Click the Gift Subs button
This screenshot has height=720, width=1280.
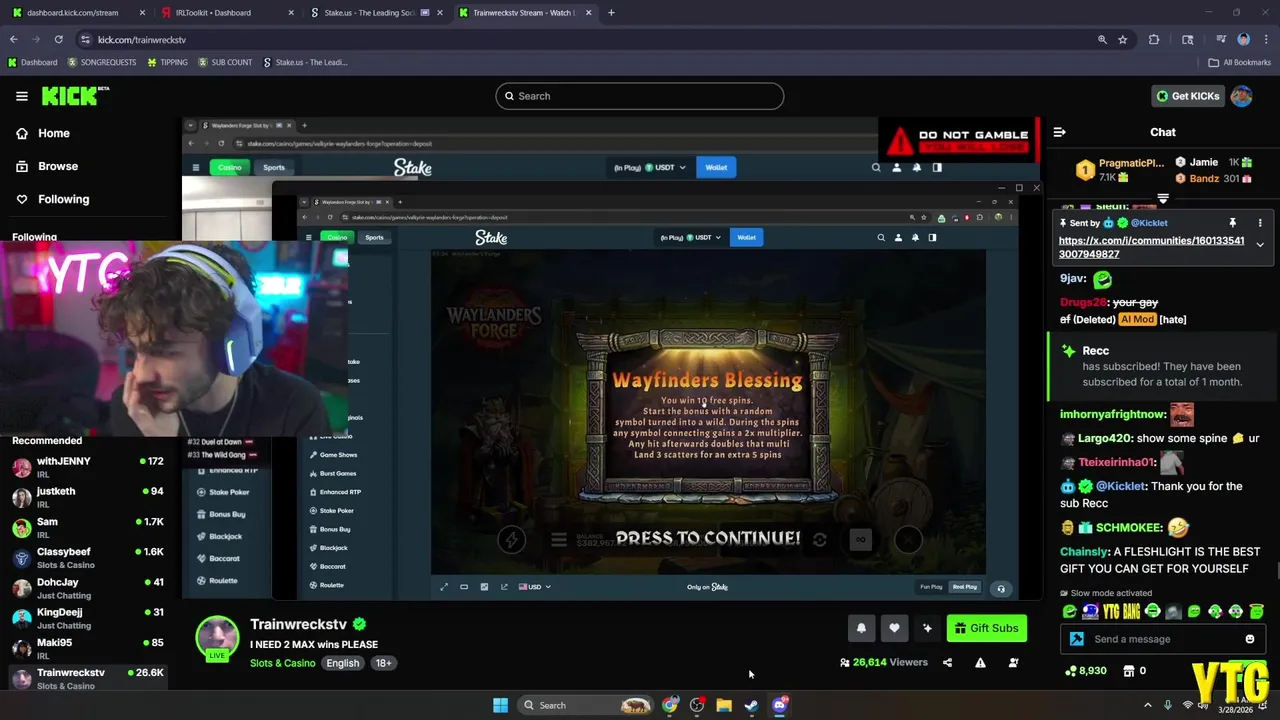986,628
